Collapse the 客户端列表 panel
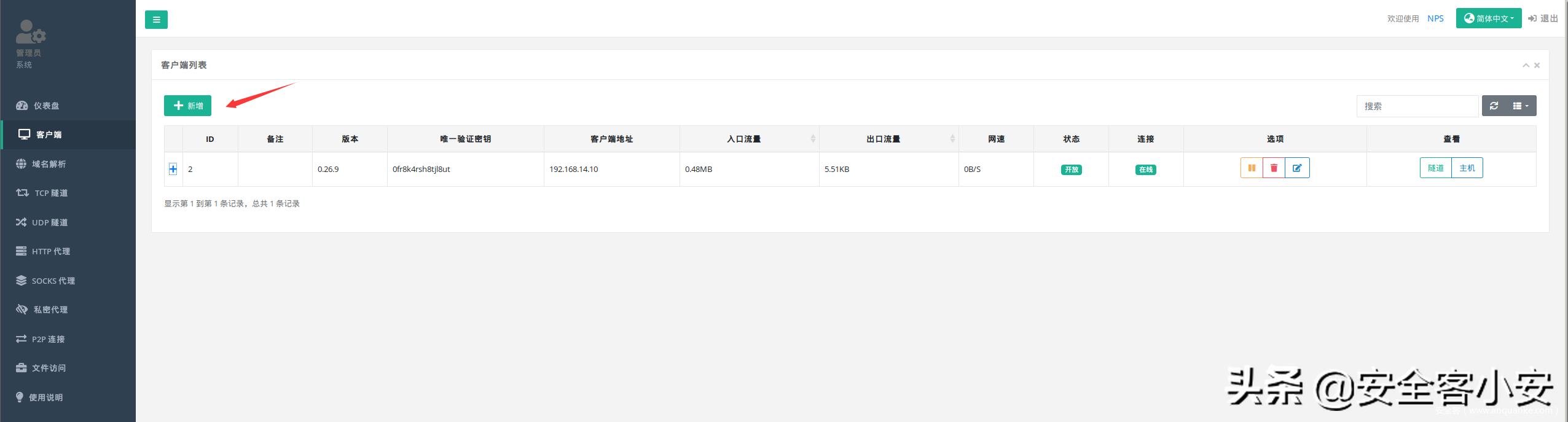This screenshot has width=1568, height=422. (1526, 65)
